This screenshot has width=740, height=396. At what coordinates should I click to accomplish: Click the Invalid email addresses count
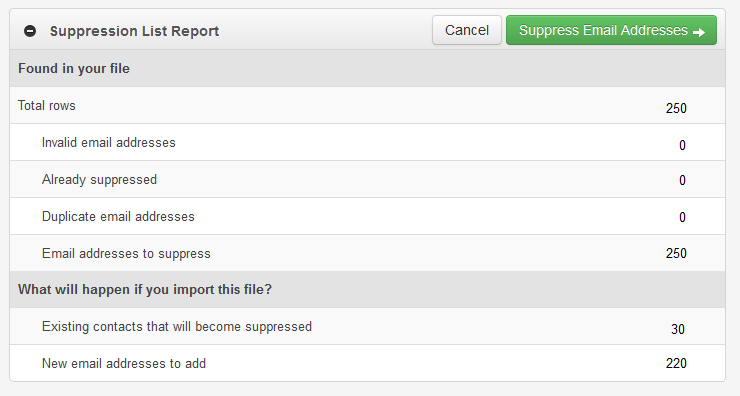(x=682, y=145)
